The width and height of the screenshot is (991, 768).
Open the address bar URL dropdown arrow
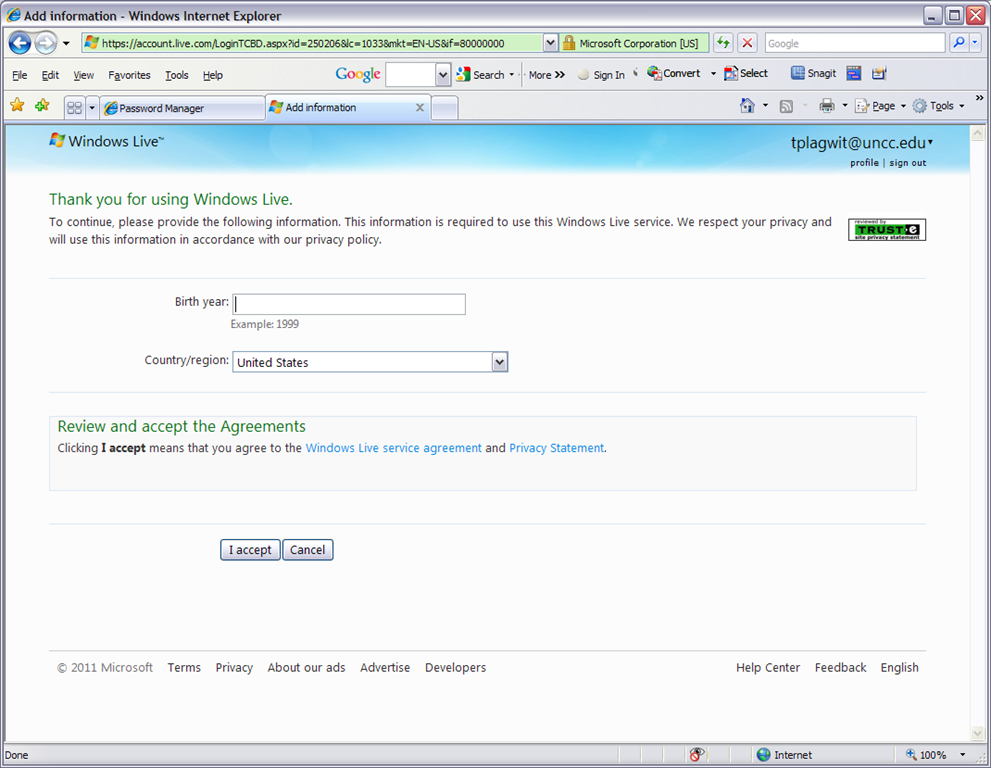click(550, 43)
